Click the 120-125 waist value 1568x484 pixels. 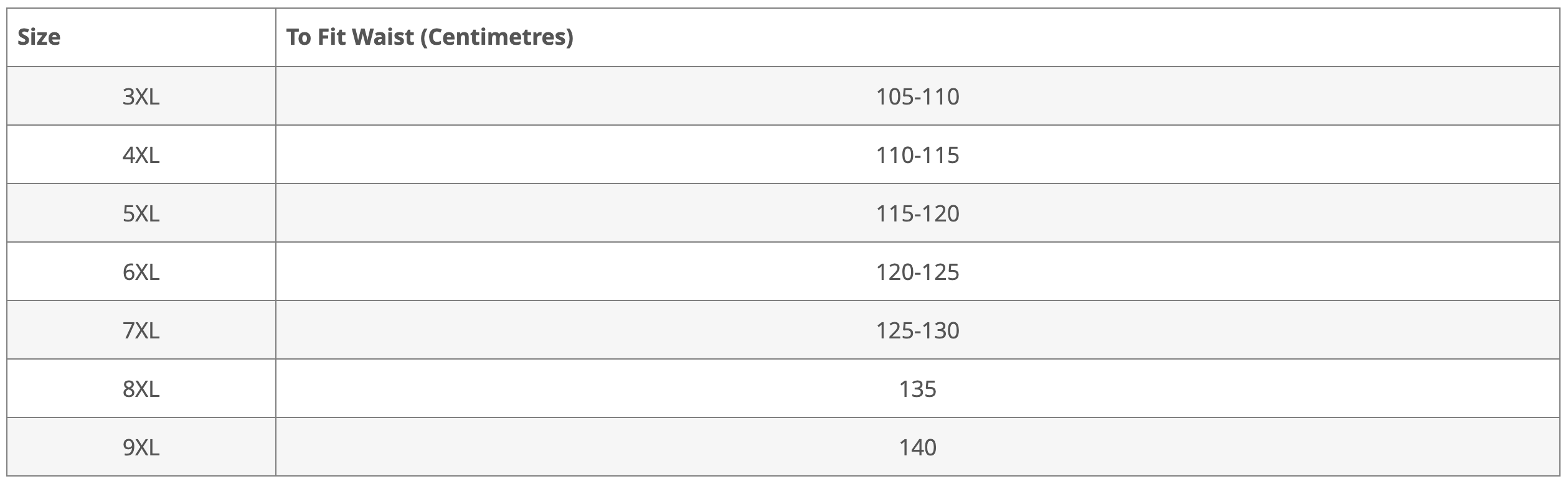click(x=917, y=272)
